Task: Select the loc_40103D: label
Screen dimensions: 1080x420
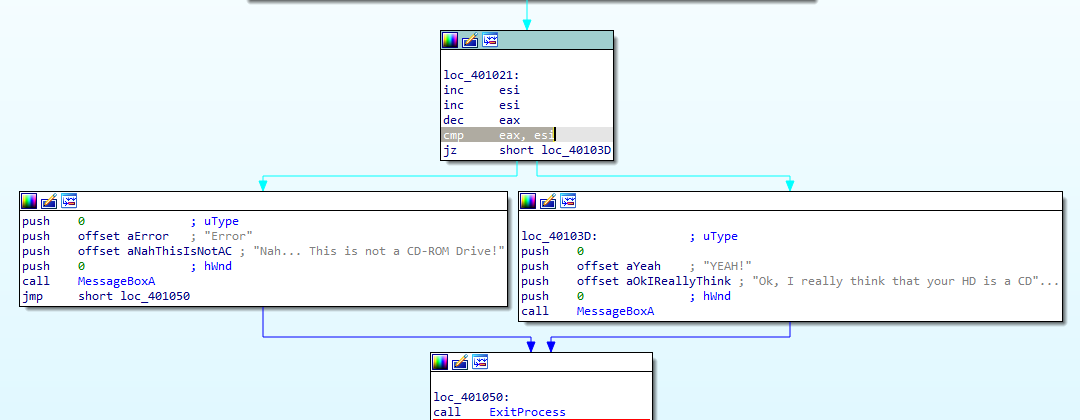Action: click(x=560, y=236)
